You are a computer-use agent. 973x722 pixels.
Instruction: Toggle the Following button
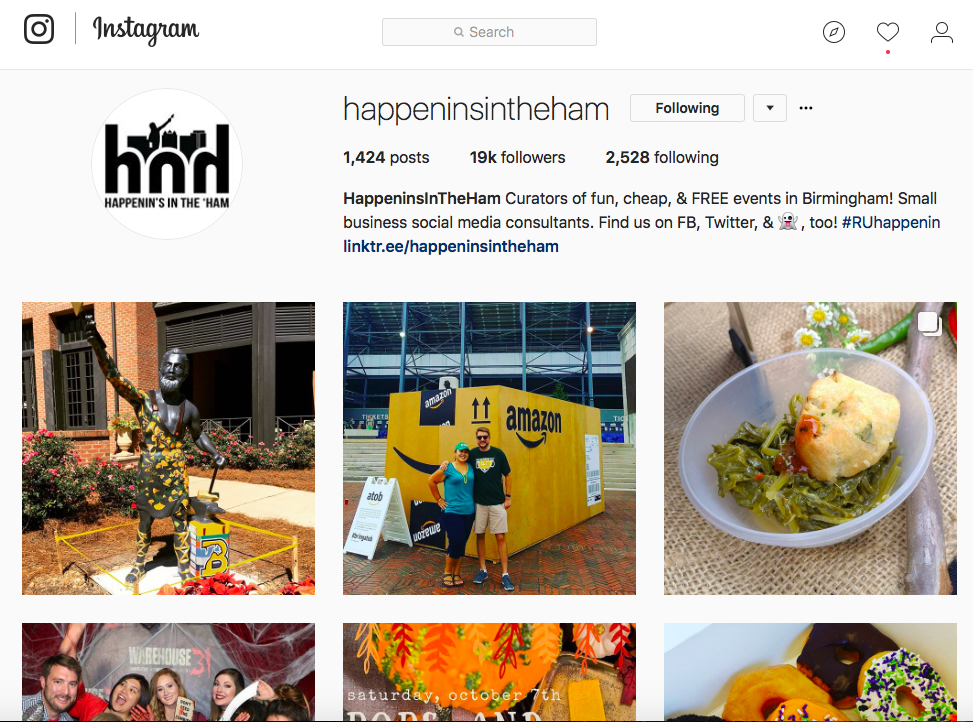pos(687,108)
